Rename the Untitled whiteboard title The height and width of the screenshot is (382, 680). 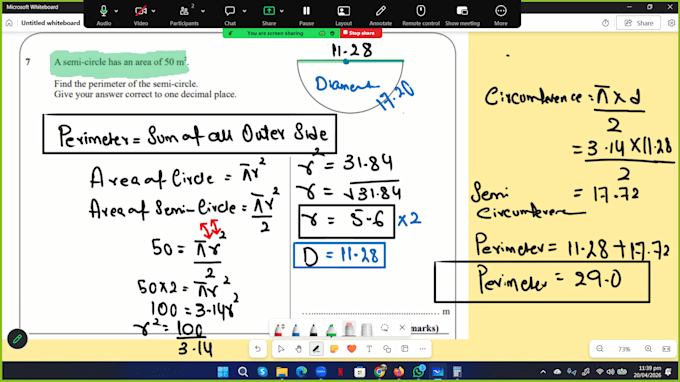pos(50,23)
